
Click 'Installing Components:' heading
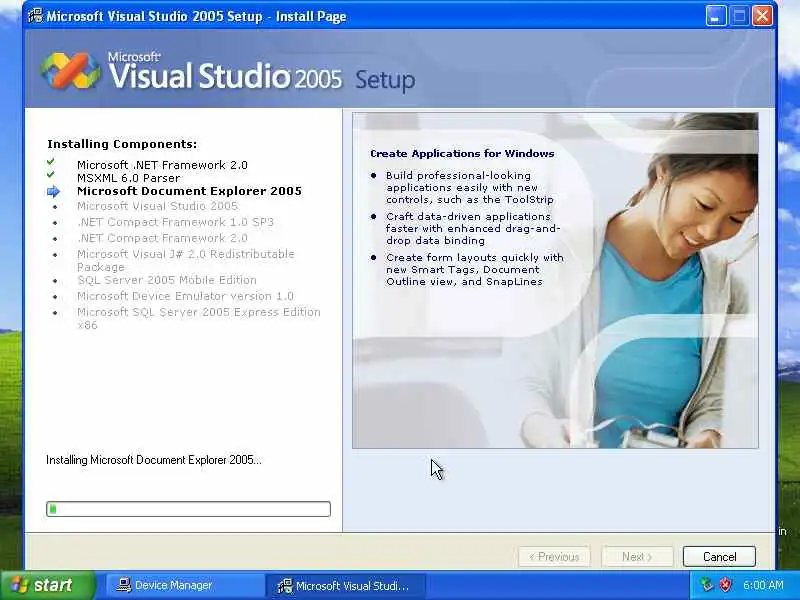coord(122,144)
